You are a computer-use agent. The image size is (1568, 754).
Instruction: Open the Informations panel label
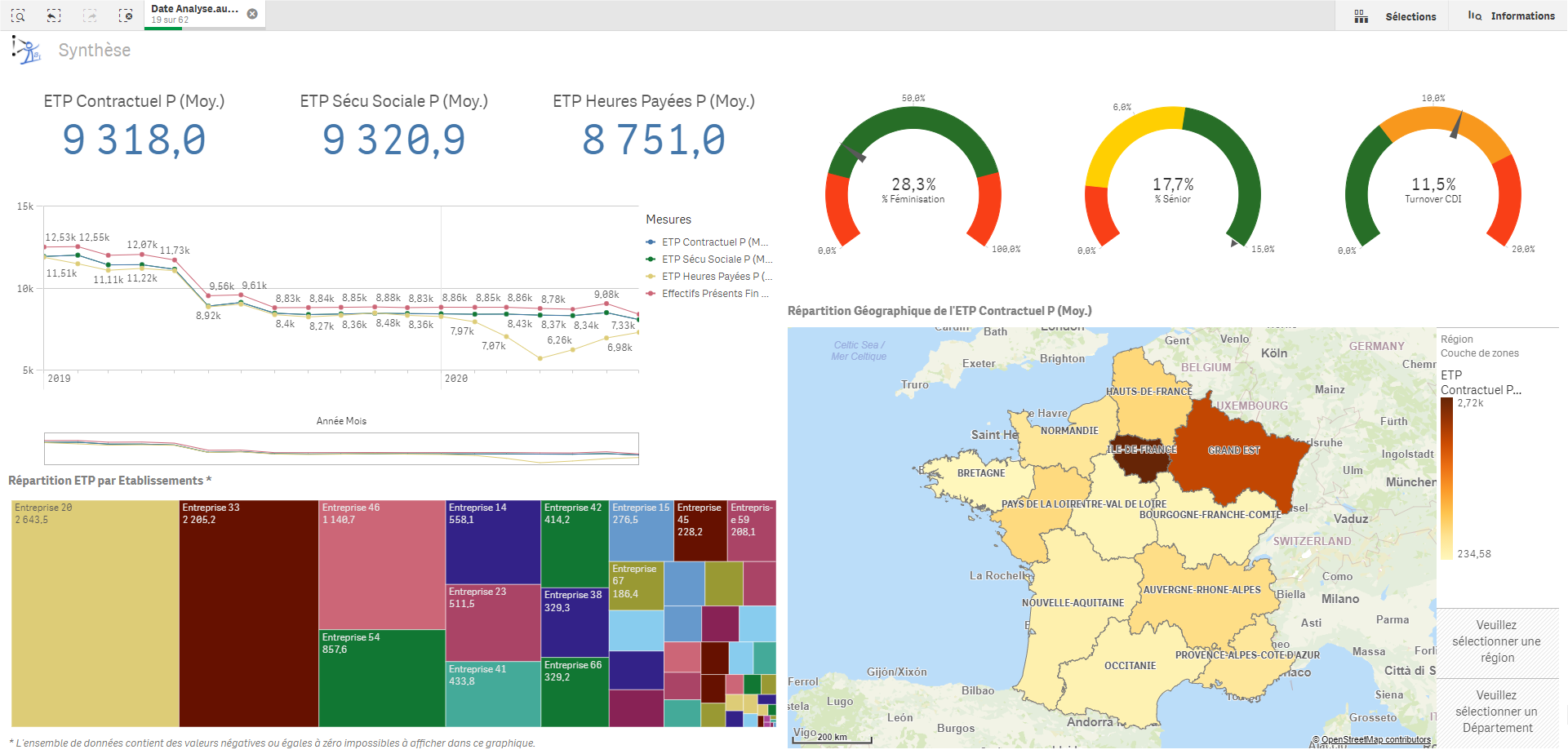coord(1522,16)
